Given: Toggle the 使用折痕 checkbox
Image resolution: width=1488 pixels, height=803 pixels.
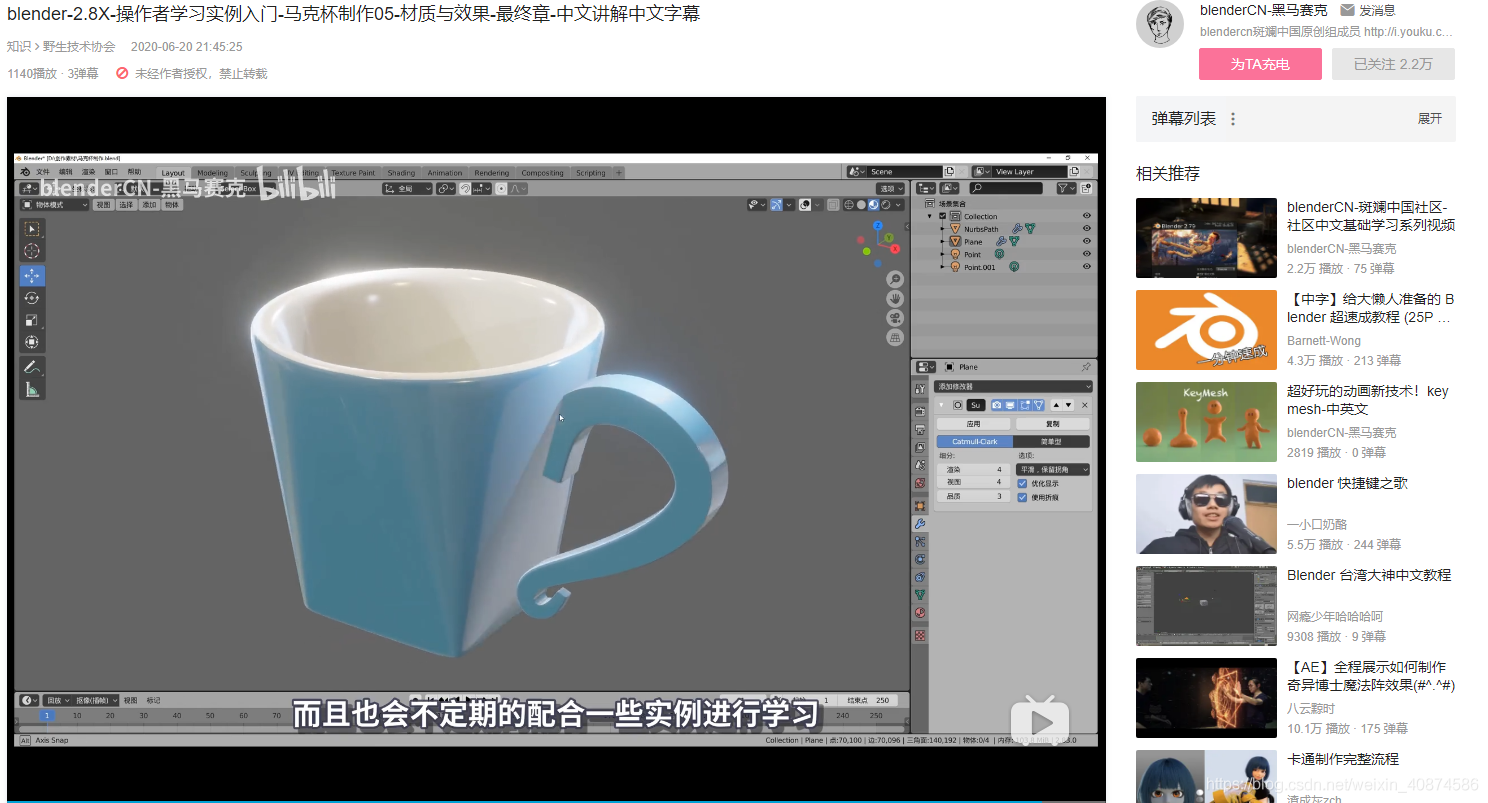Looking at the screenshot, I should (x=1022, y=497).
